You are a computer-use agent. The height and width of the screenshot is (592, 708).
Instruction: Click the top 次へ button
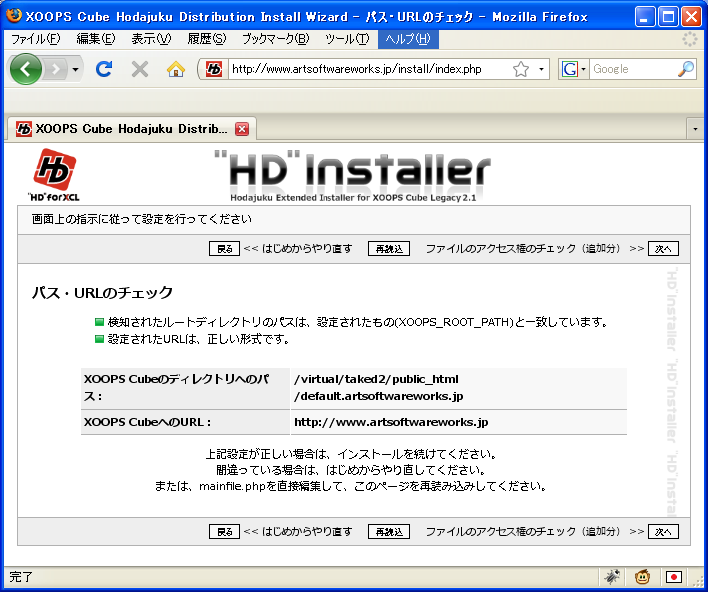[x=663, y=249]
